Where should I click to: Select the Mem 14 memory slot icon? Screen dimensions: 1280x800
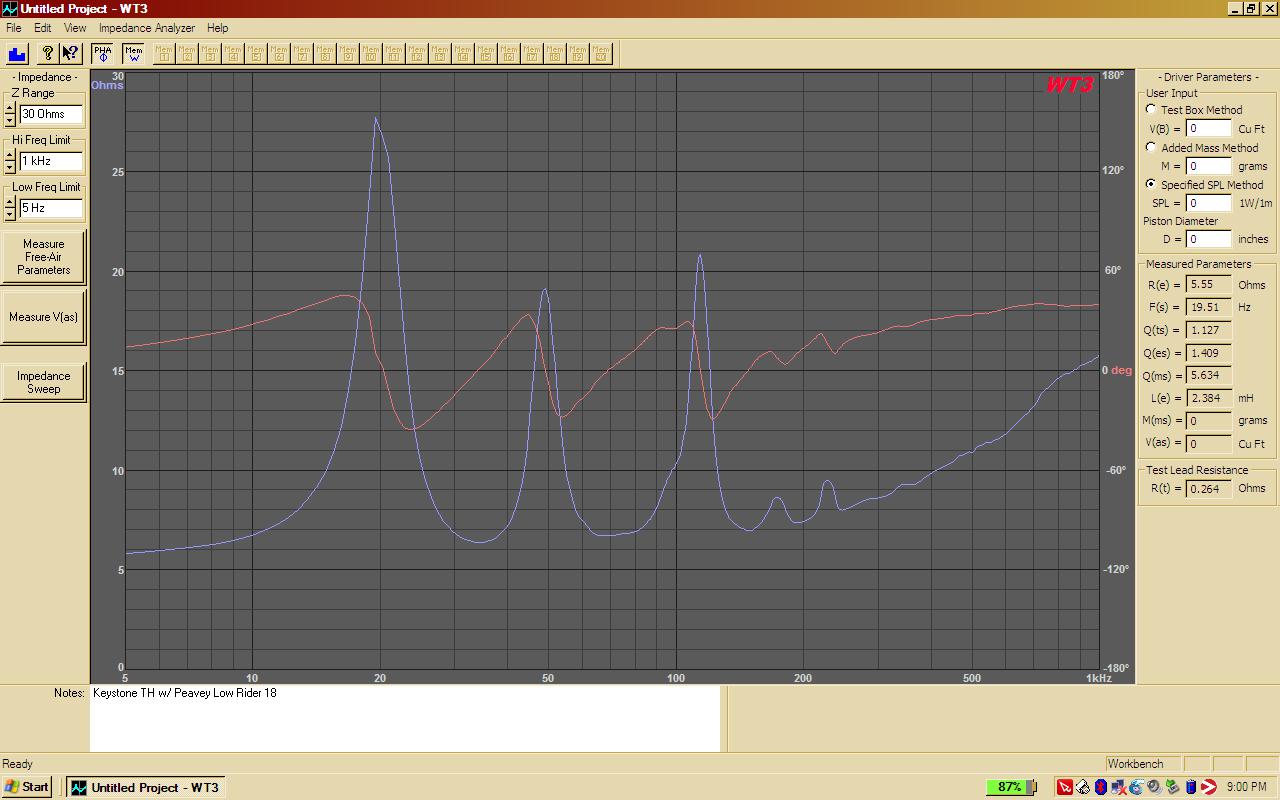[463, 53]
